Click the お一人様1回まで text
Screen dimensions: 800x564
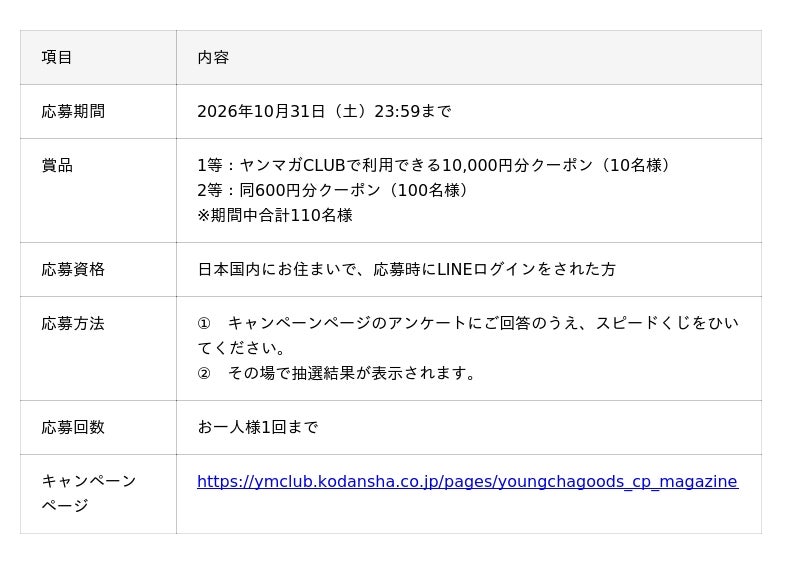258,428
